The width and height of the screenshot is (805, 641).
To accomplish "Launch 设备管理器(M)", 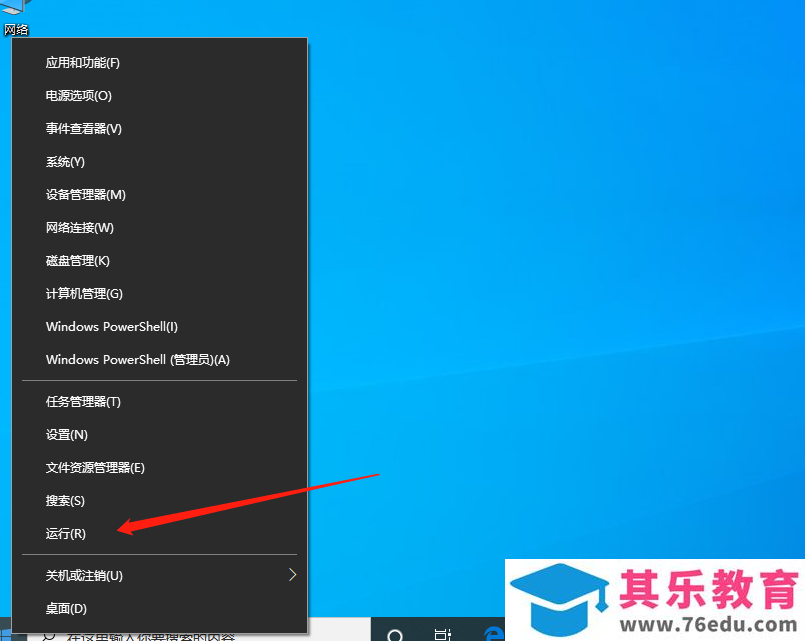I will pyautogui.click(x=160, y=195).
